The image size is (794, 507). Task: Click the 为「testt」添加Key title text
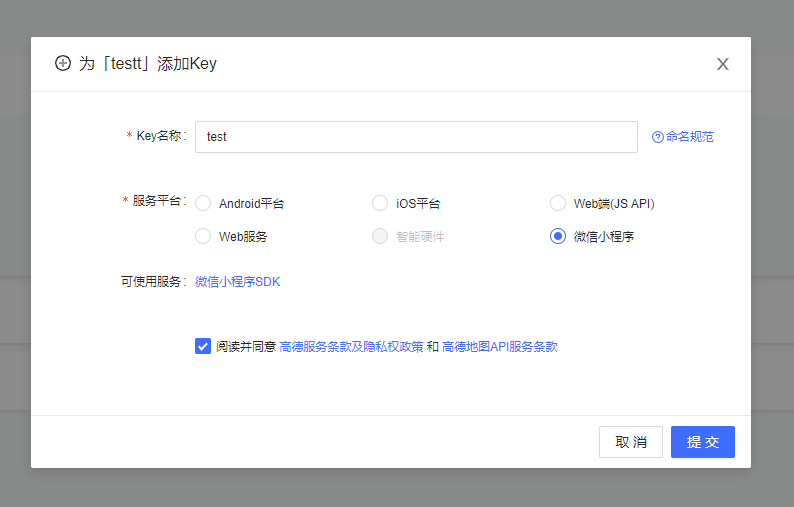coord(147,64)
